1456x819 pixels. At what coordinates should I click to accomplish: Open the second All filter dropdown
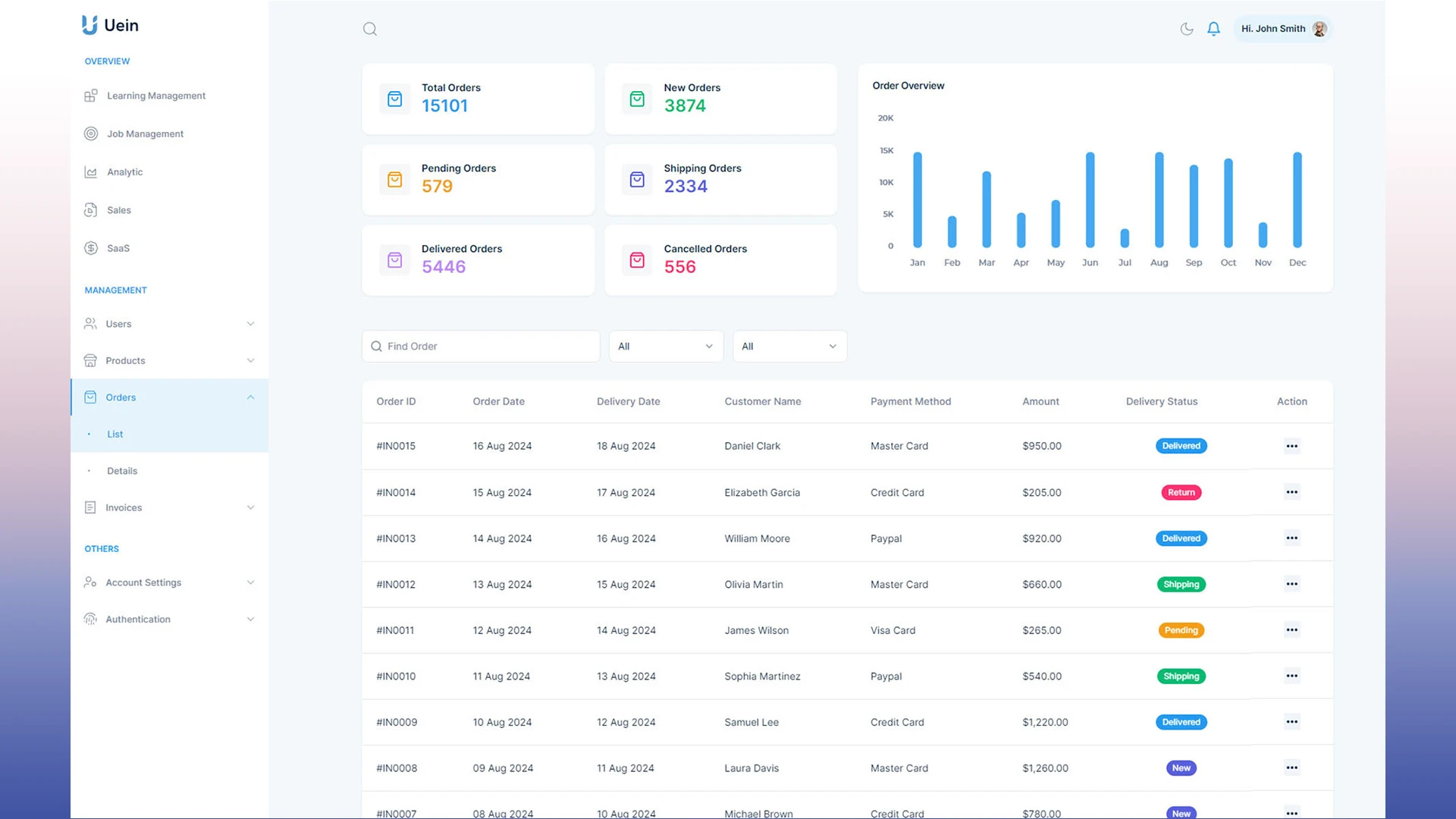[789, 346]
